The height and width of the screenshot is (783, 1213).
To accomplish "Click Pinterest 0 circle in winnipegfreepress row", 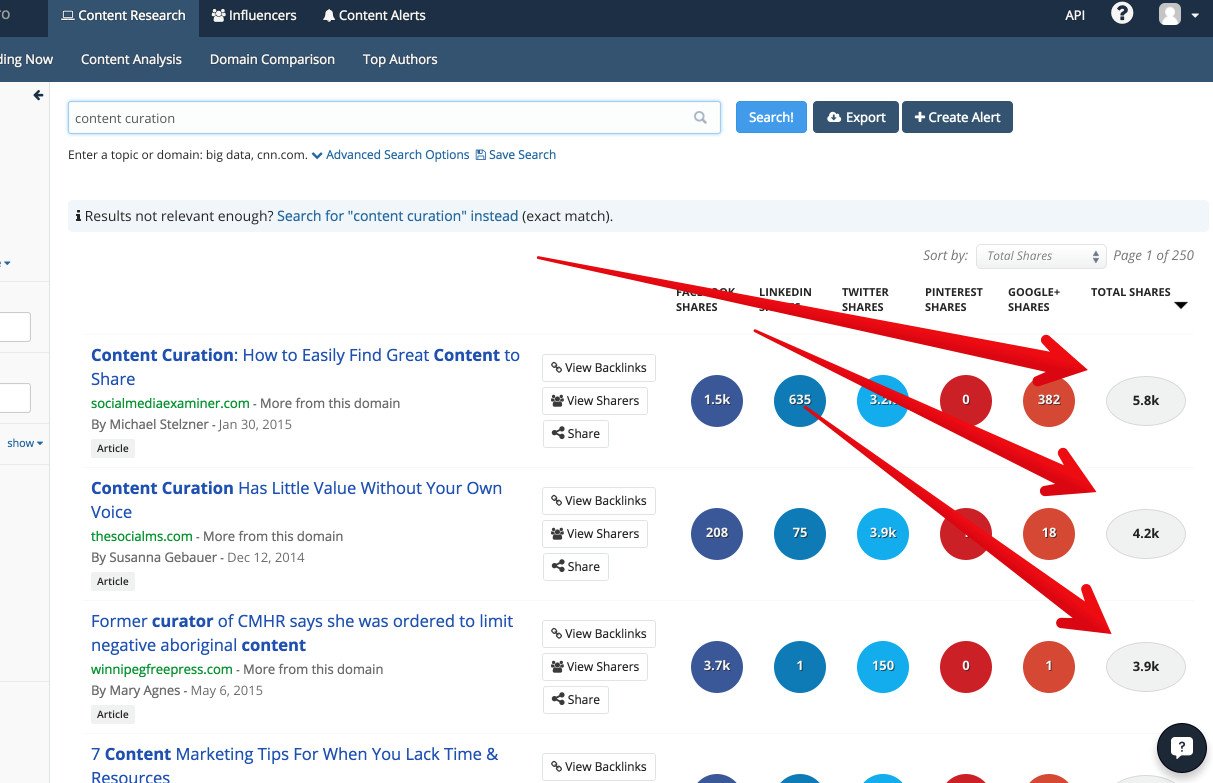I will (x=966, y=666).
